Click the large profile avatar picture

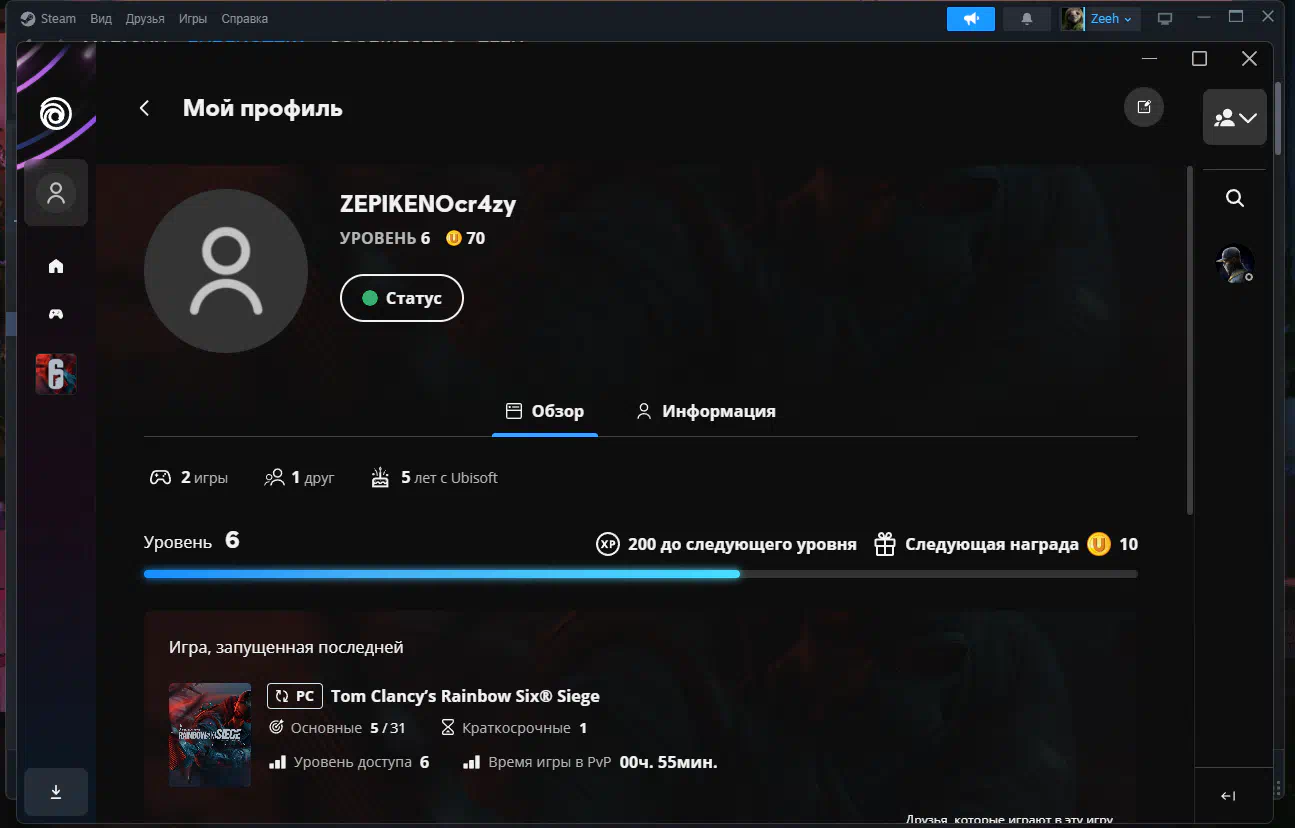(x=226, y=270)
